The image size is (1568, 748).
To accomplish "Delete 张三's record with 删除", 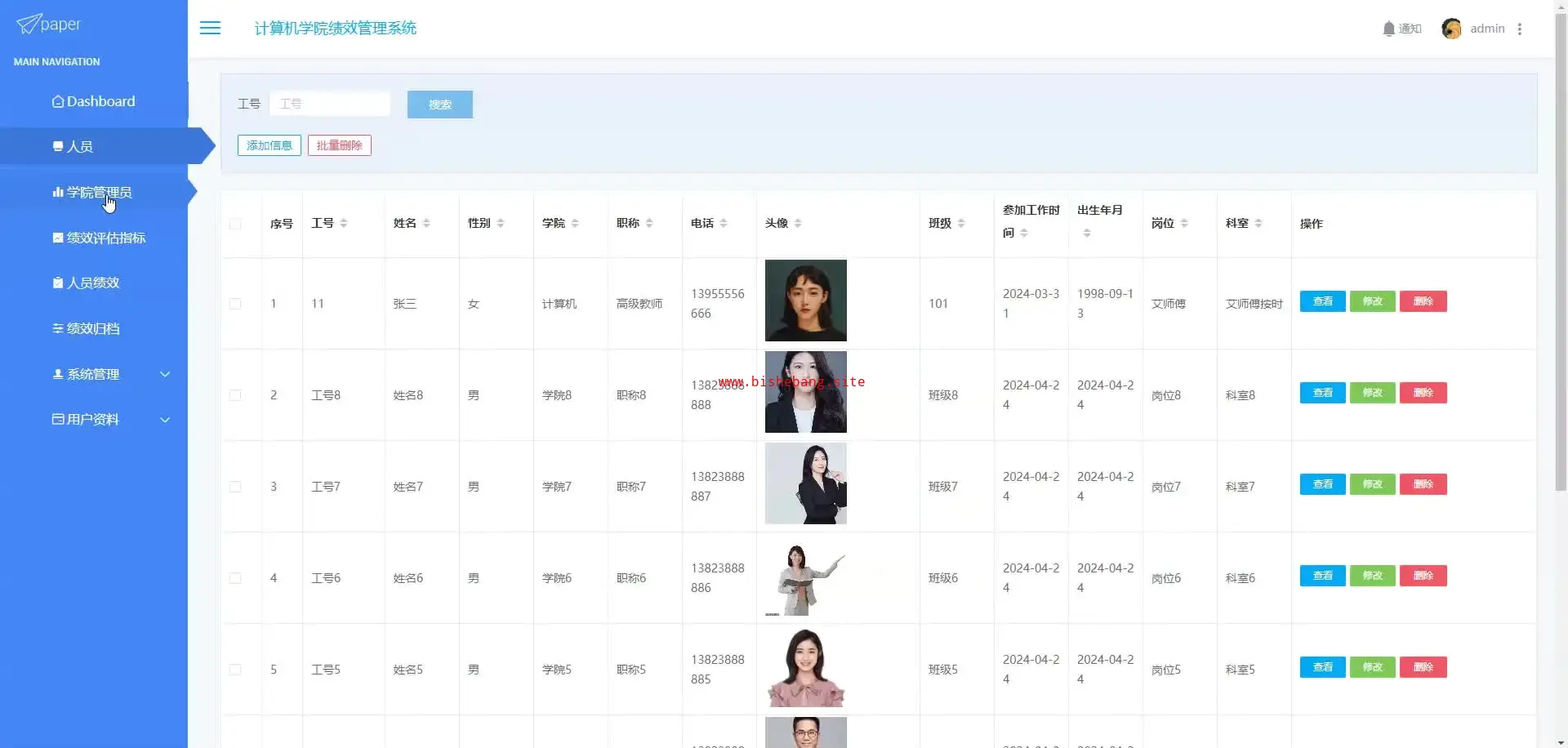I will pos(1423,301).
